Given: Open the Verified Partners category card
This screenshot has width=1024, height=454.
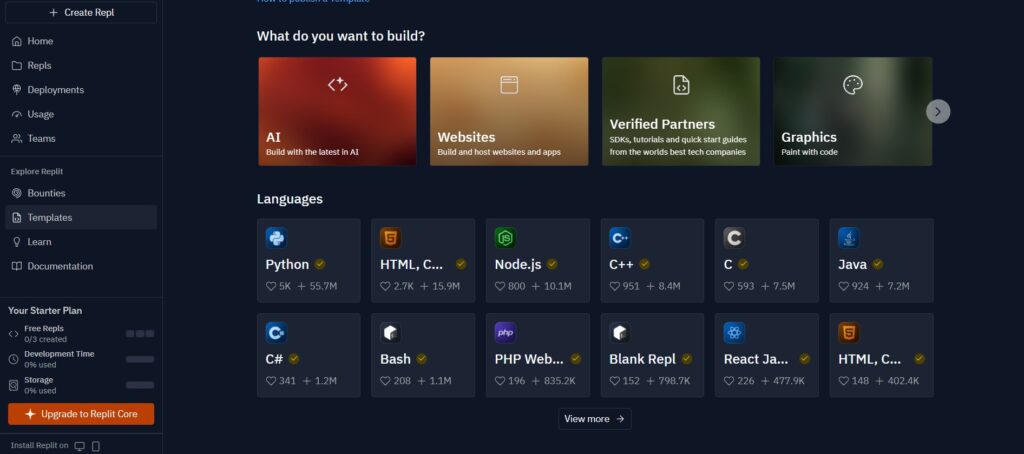Looking at the screenshot, I should tap(680, 111).
